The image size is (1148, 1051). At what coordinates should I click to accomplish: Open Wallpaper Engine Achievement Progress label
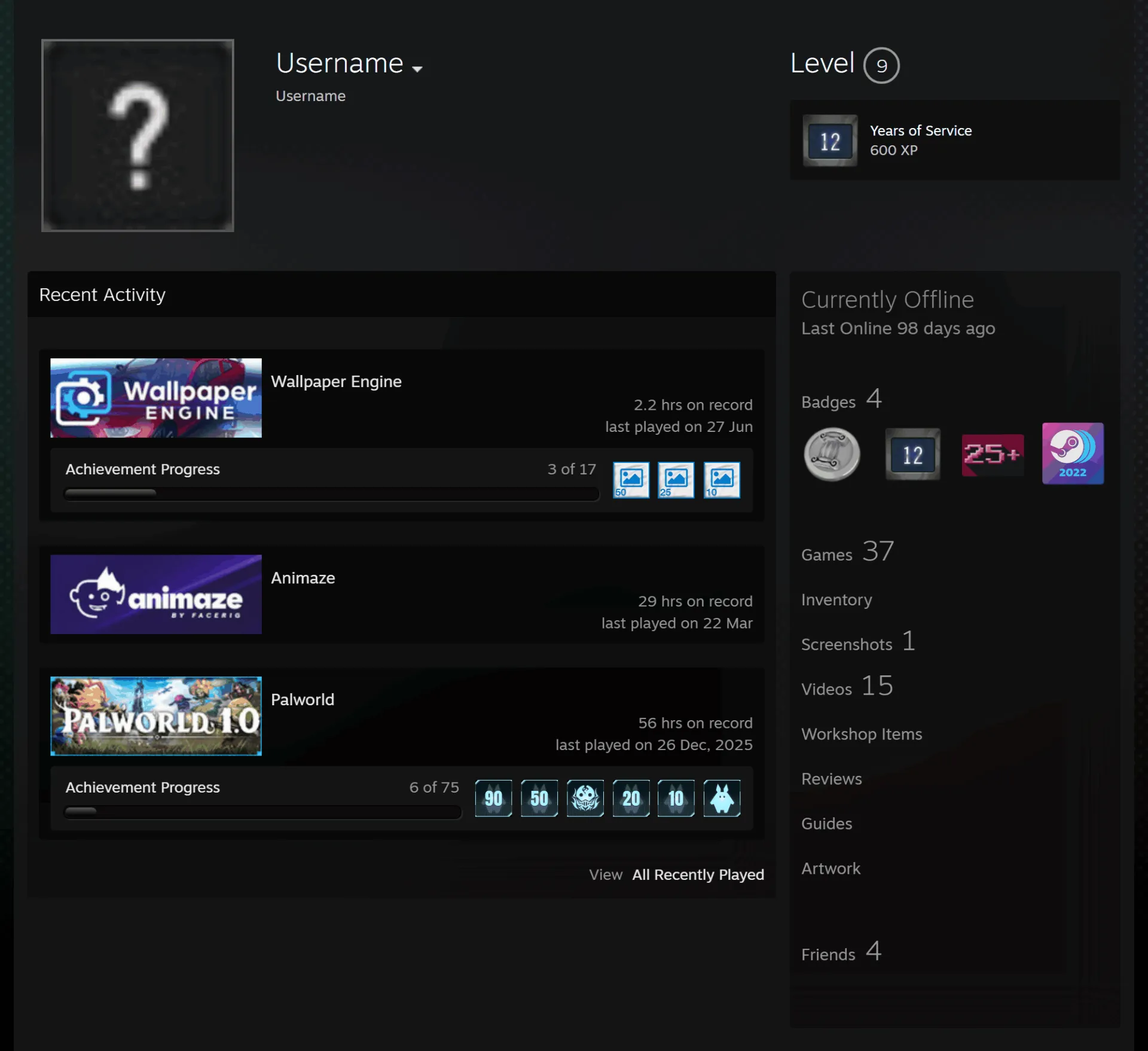tap(142, 469)
